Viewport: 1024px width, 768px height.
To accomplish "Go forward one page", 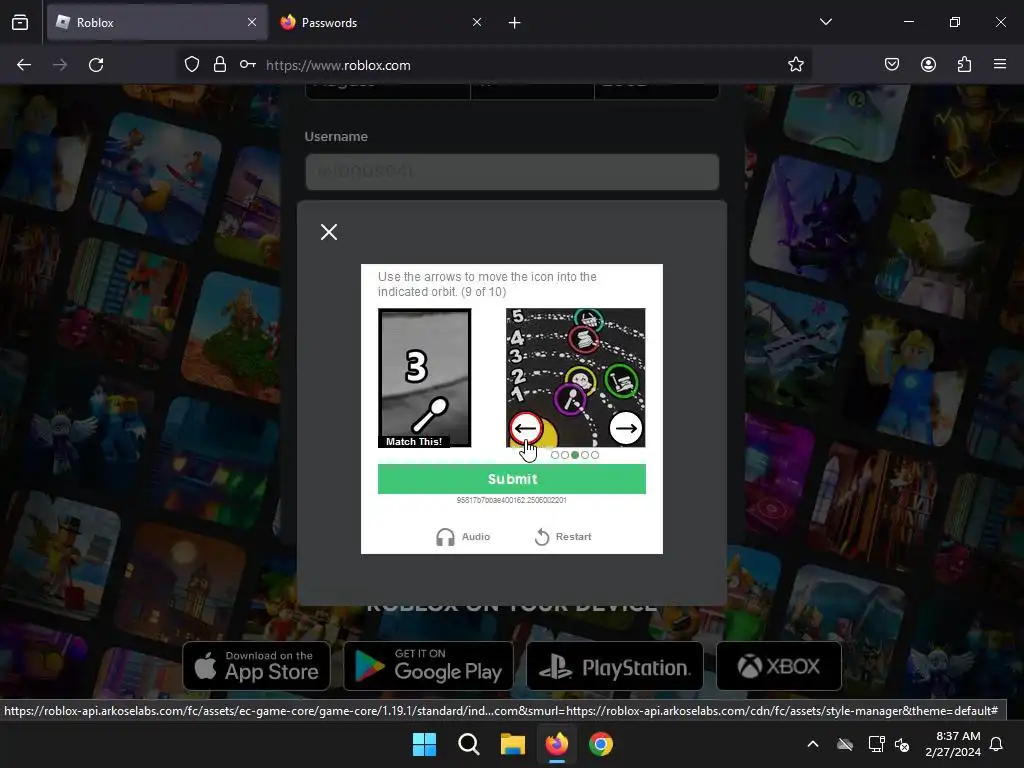I will pyautogui.click(x=60, y=65).
